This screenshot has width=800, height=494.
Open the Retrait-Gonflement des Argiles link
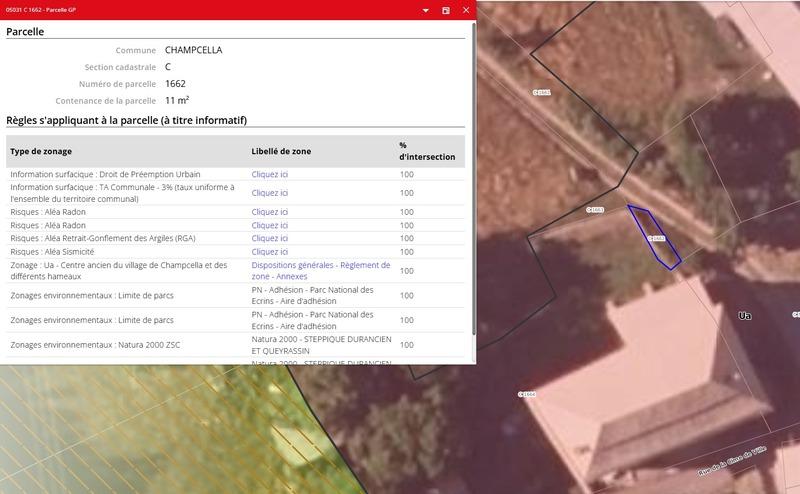click(269, 238)
